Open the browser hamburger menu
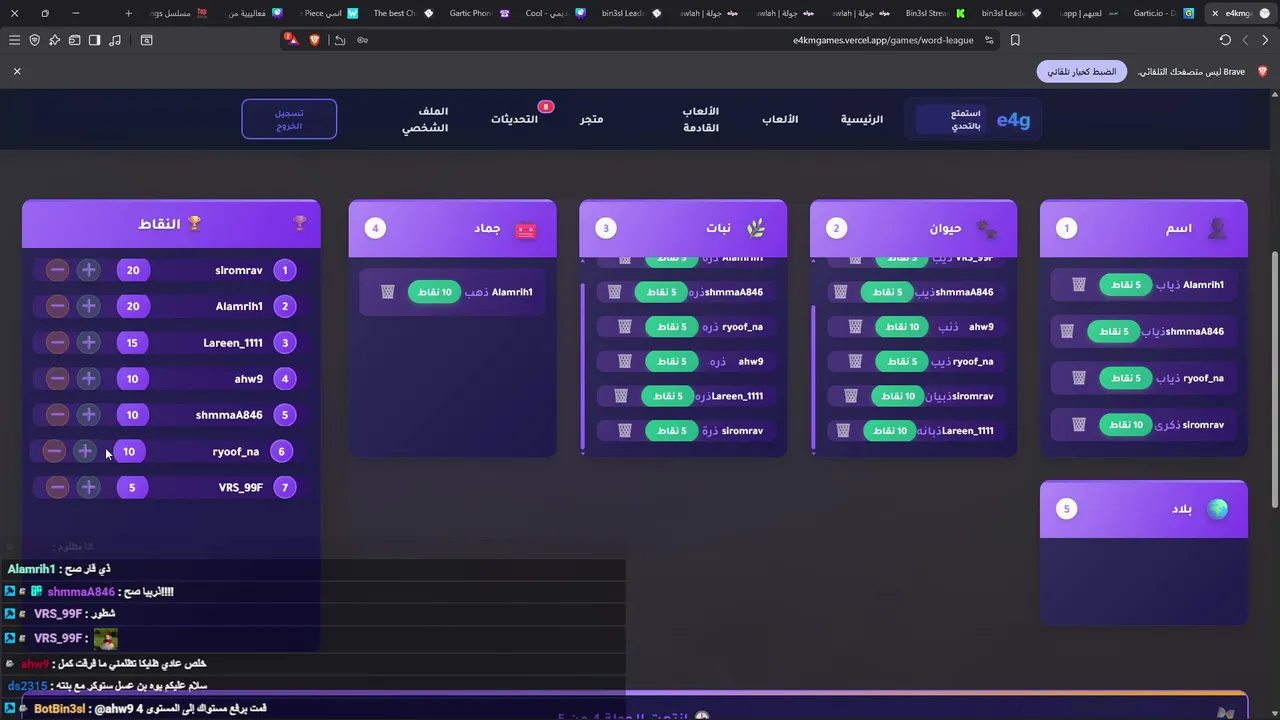The height and width of the screenshot is (720, 1280). click(x=14, y=40)
